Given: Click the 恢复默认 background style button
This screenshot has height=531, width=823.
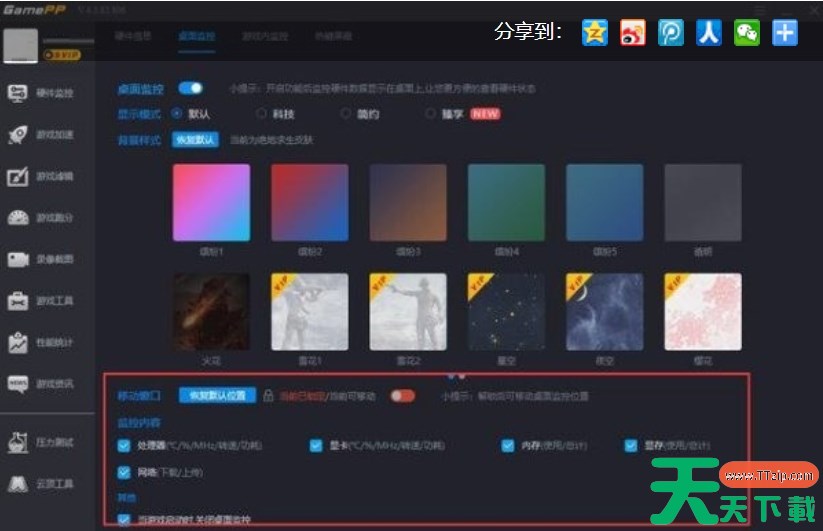Looking at the screenshot, I should pyautogui.click(x=195, y=140).
